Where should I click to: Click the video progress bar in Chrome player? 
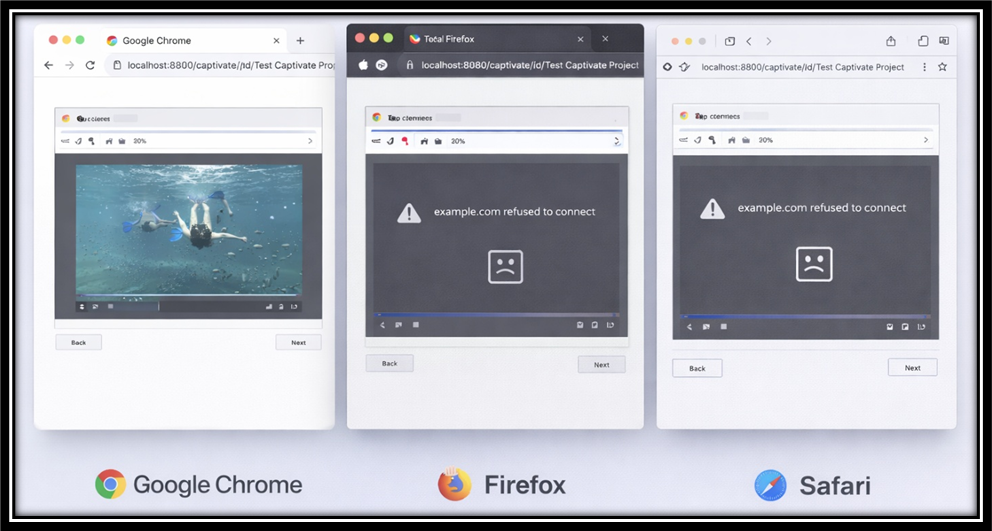(188, 296)
